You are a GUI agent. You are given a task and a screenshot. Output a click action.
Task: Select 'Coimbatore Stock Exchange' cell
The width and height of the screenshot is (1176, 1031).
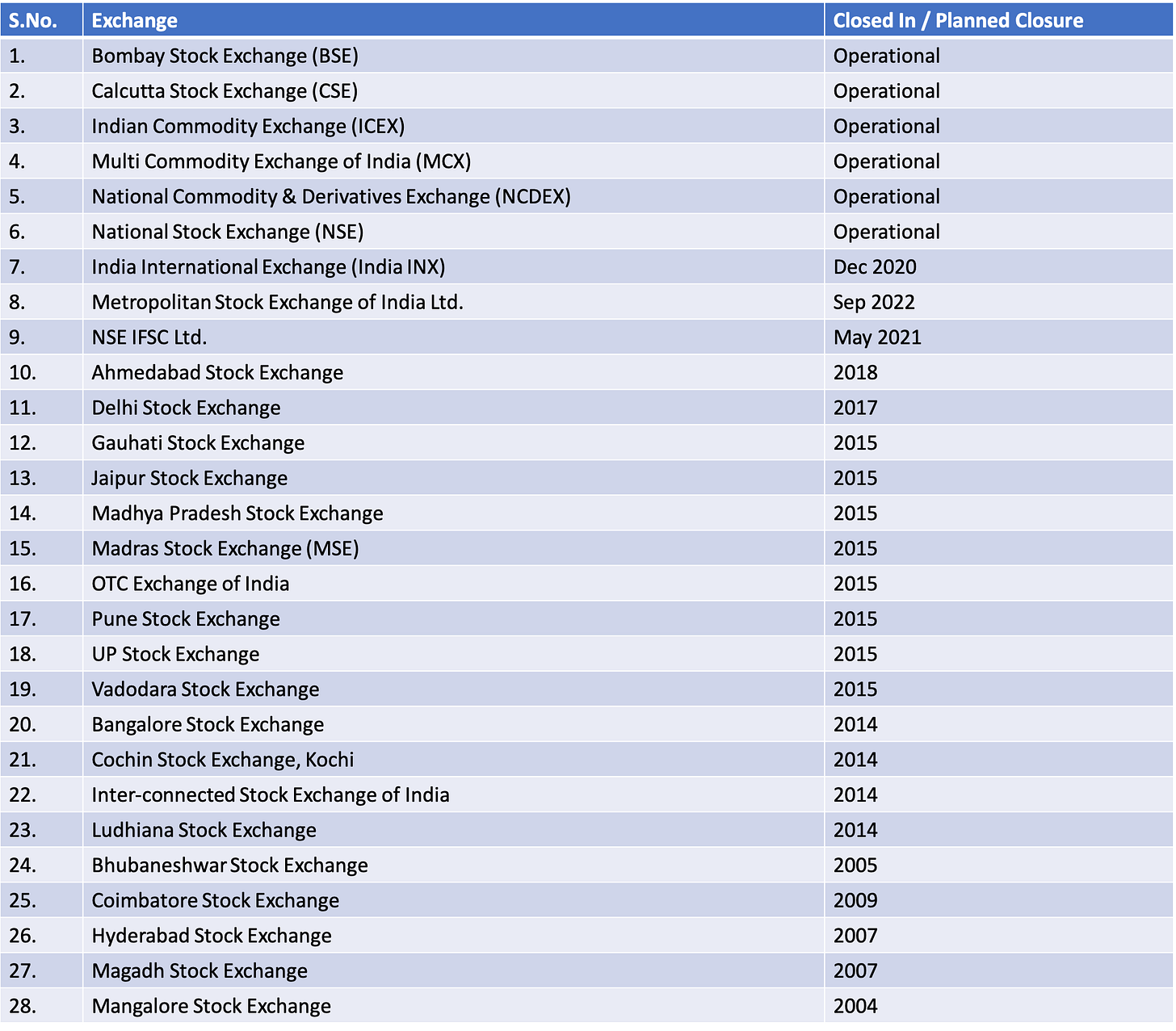point(453,900)
